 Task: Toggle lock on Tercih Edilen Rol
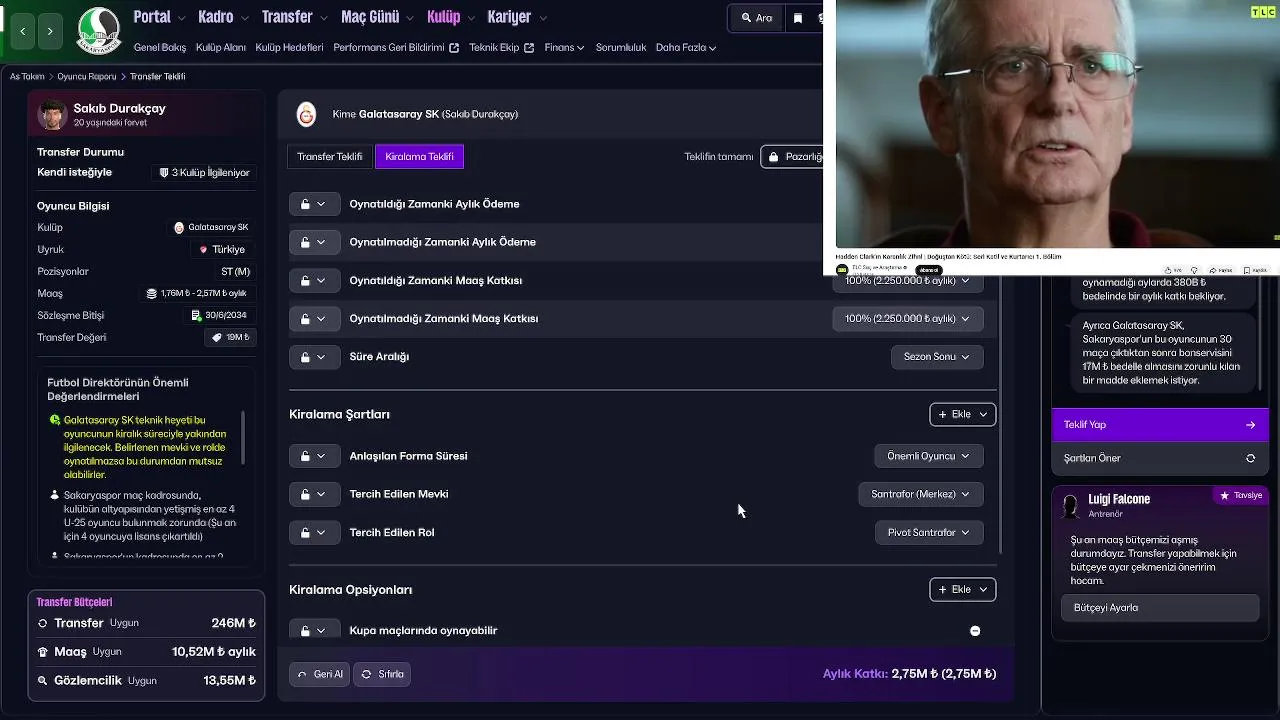point(314,532)
